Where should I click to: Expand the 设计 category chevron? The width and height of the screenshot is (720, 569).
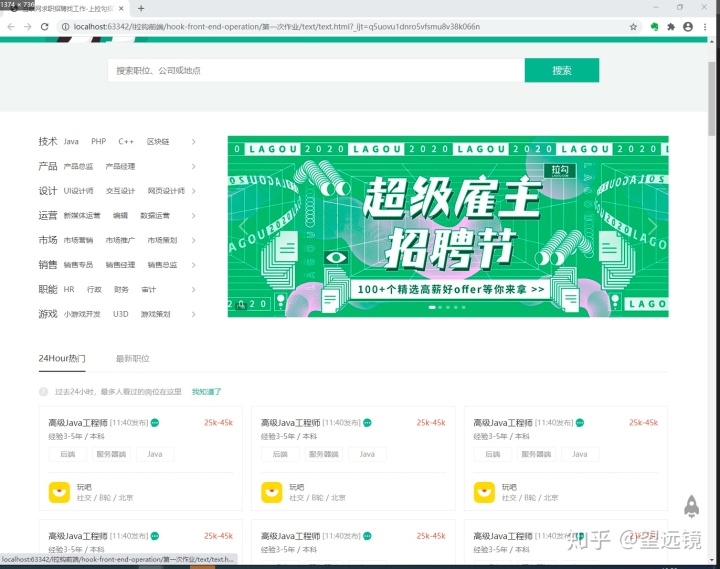[193, 191]
